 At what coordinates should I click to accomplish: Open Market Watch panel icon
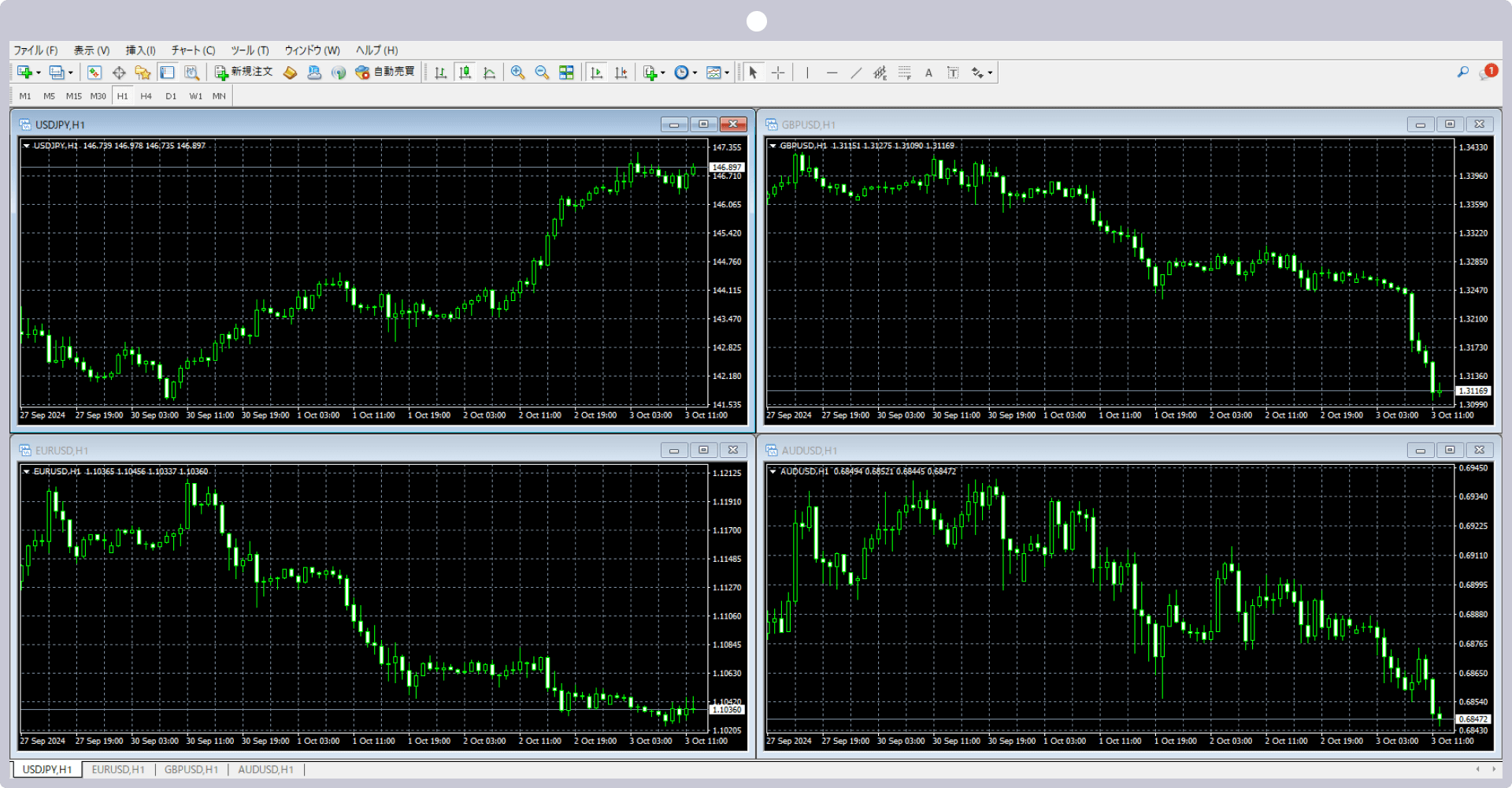tap(94, 72)
